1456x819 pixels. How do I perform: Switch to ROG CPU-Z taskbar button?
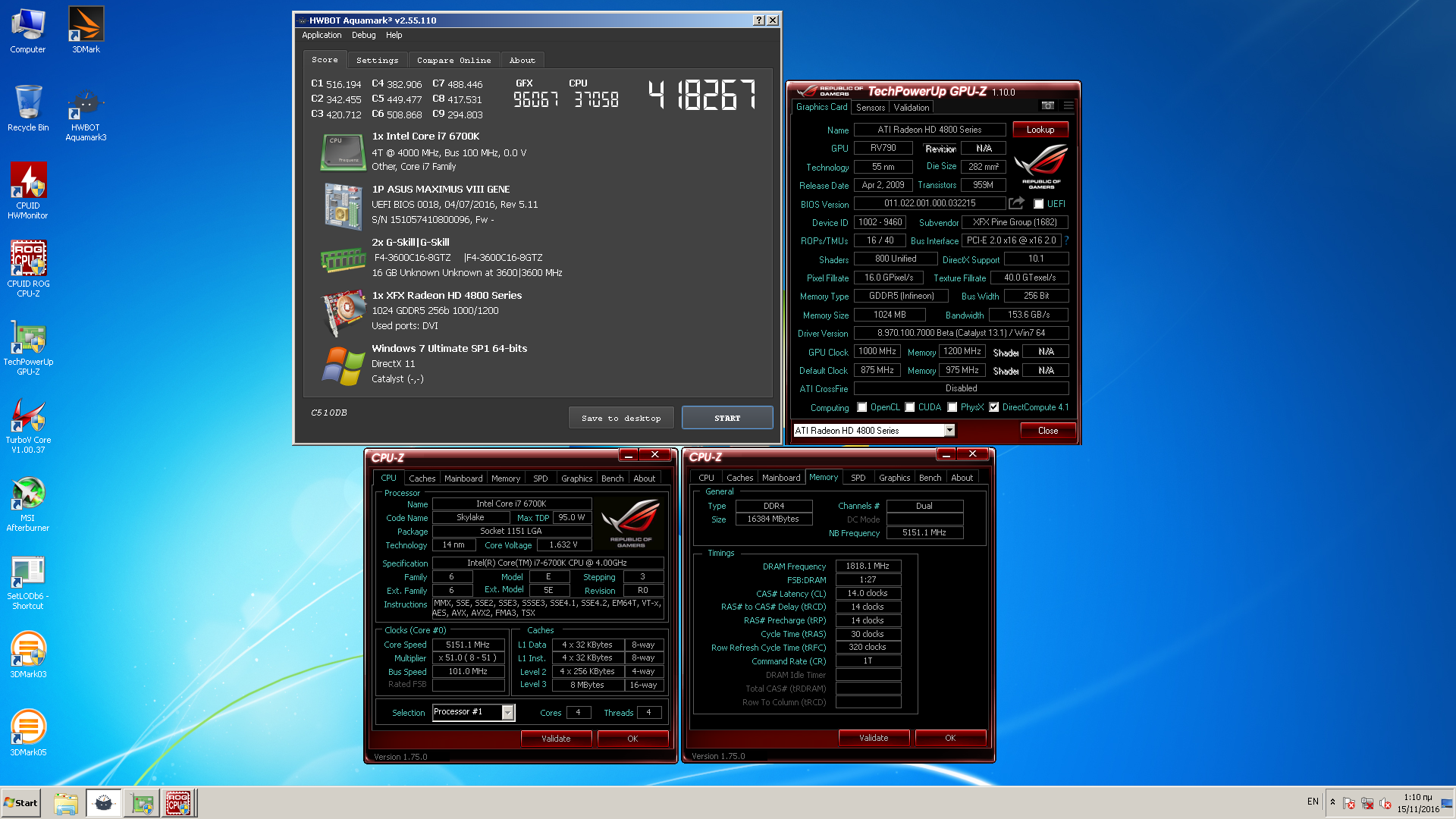point(179,803)
